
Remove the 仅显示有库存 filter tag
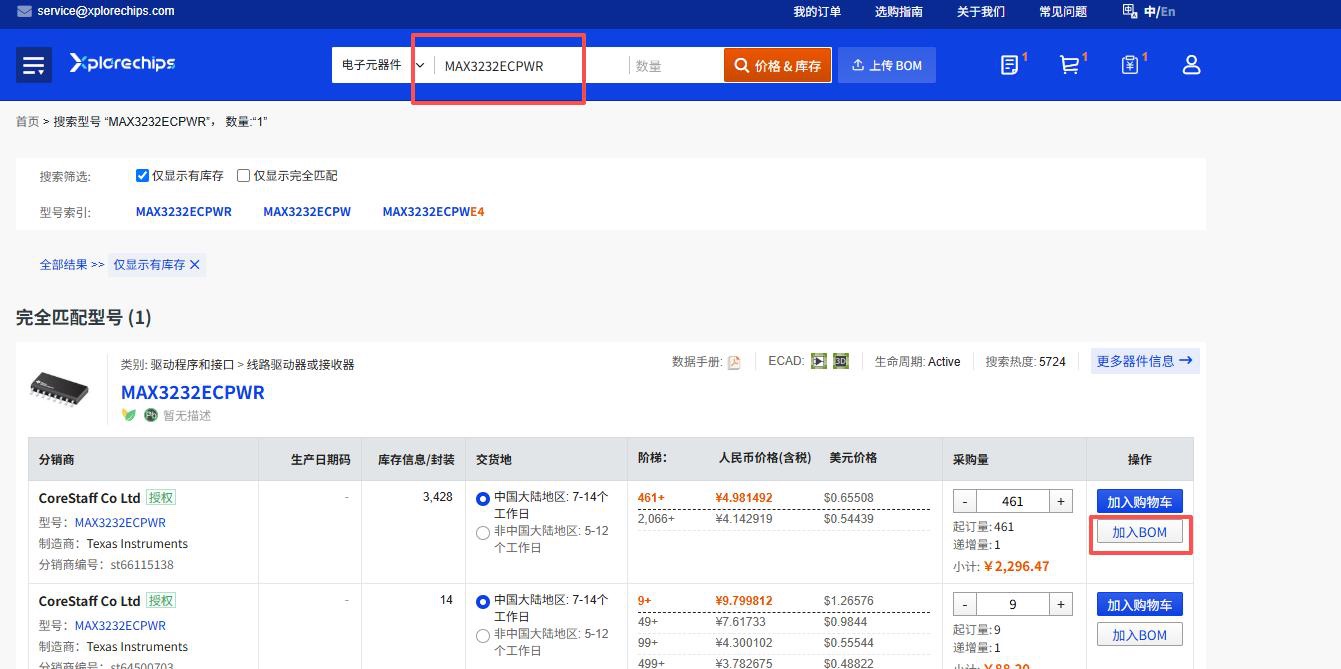point(195,265)
